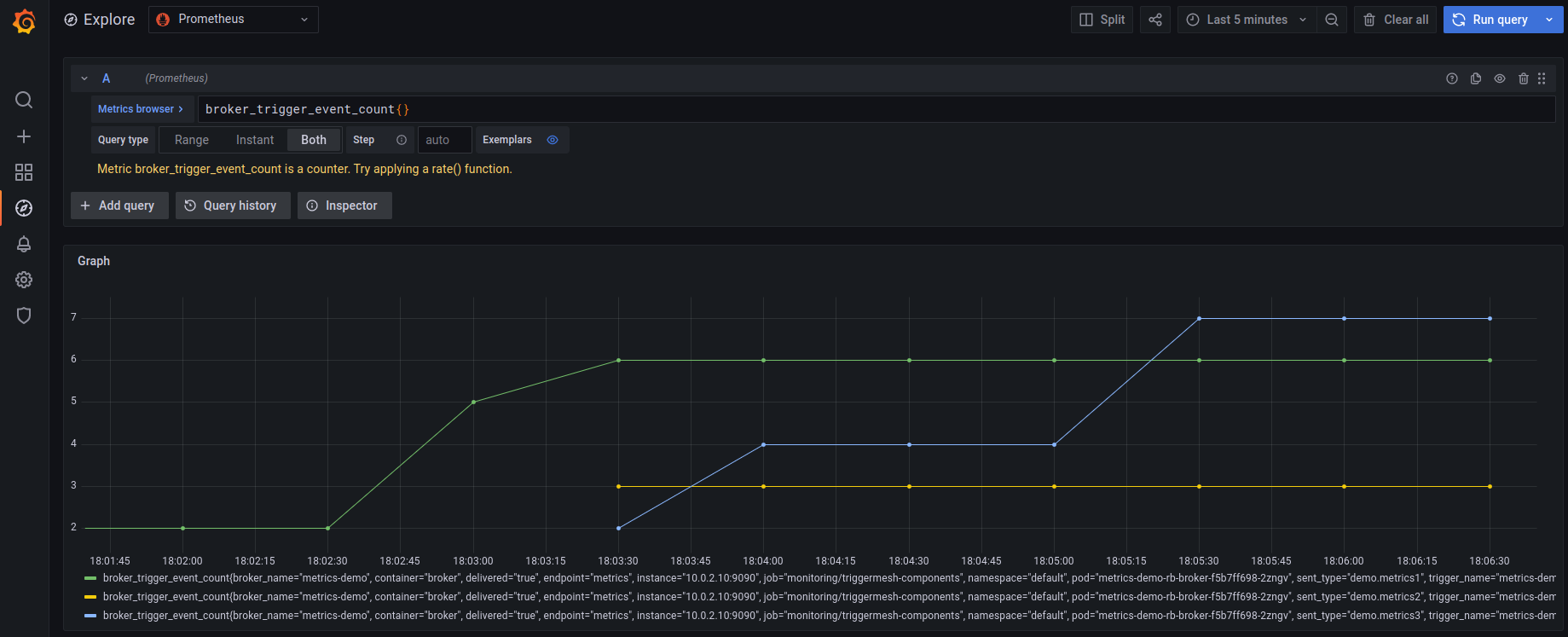
Task: Open the Inspector
Action: 344,206
